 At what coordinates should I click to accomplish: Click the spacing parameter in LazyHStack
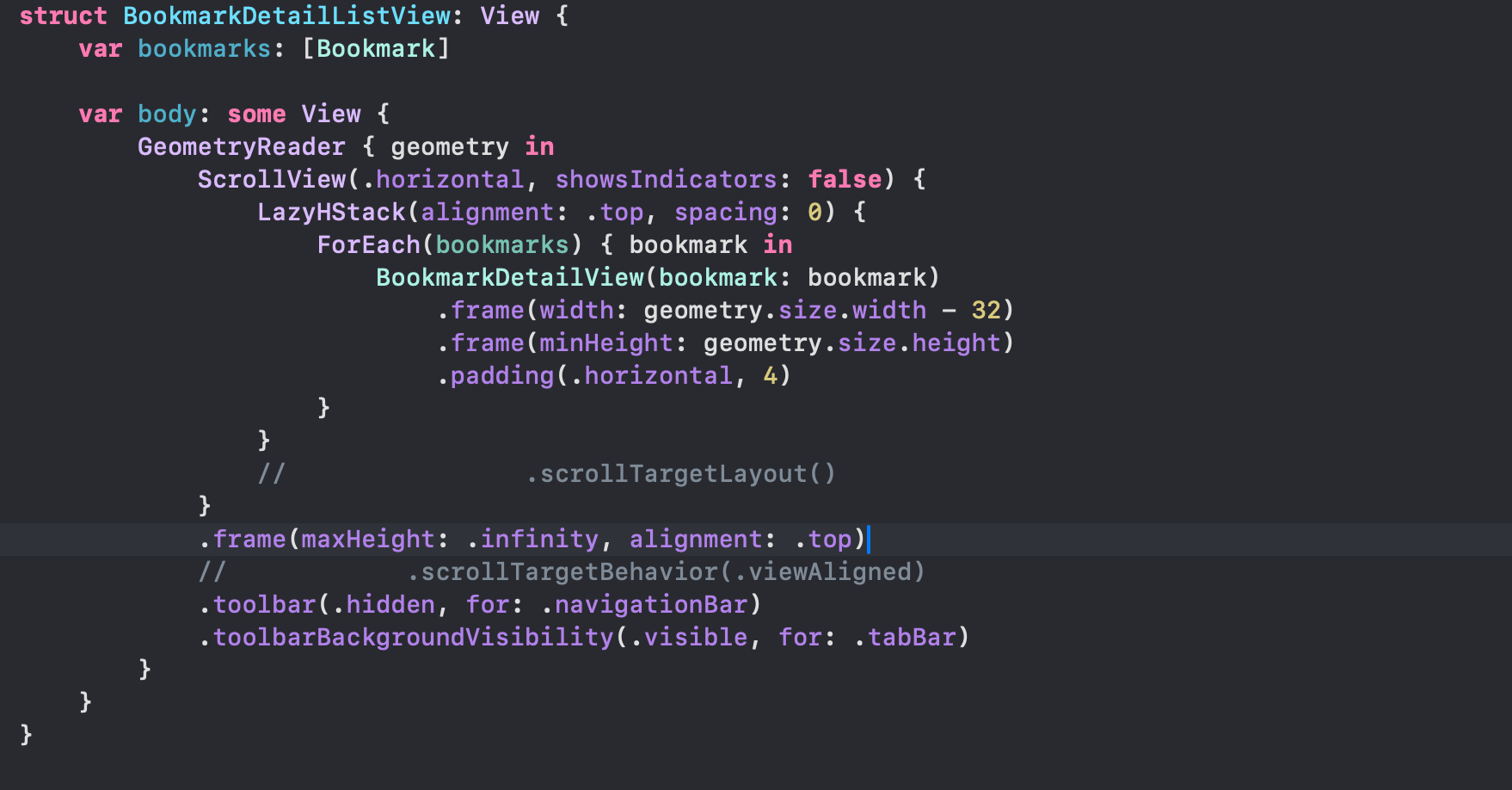(725, 213)
